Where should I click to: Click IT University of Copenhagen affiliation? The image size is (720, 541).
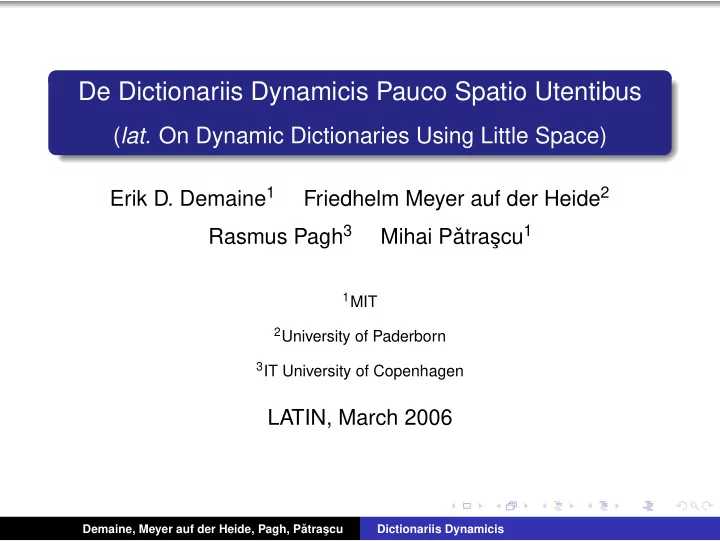coord(360,371)
